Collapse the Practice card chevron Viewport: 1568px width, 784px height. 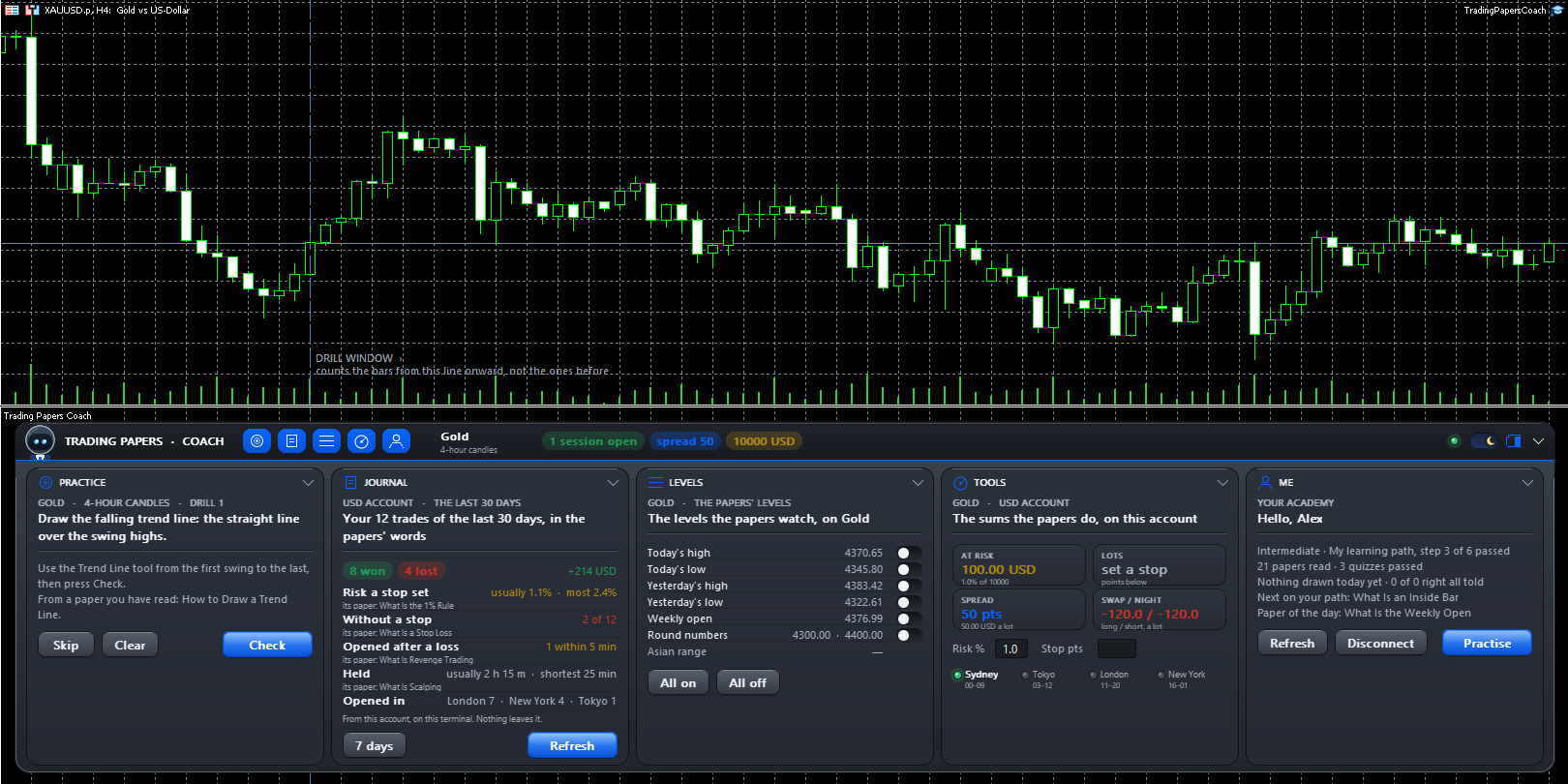point(308,482)
